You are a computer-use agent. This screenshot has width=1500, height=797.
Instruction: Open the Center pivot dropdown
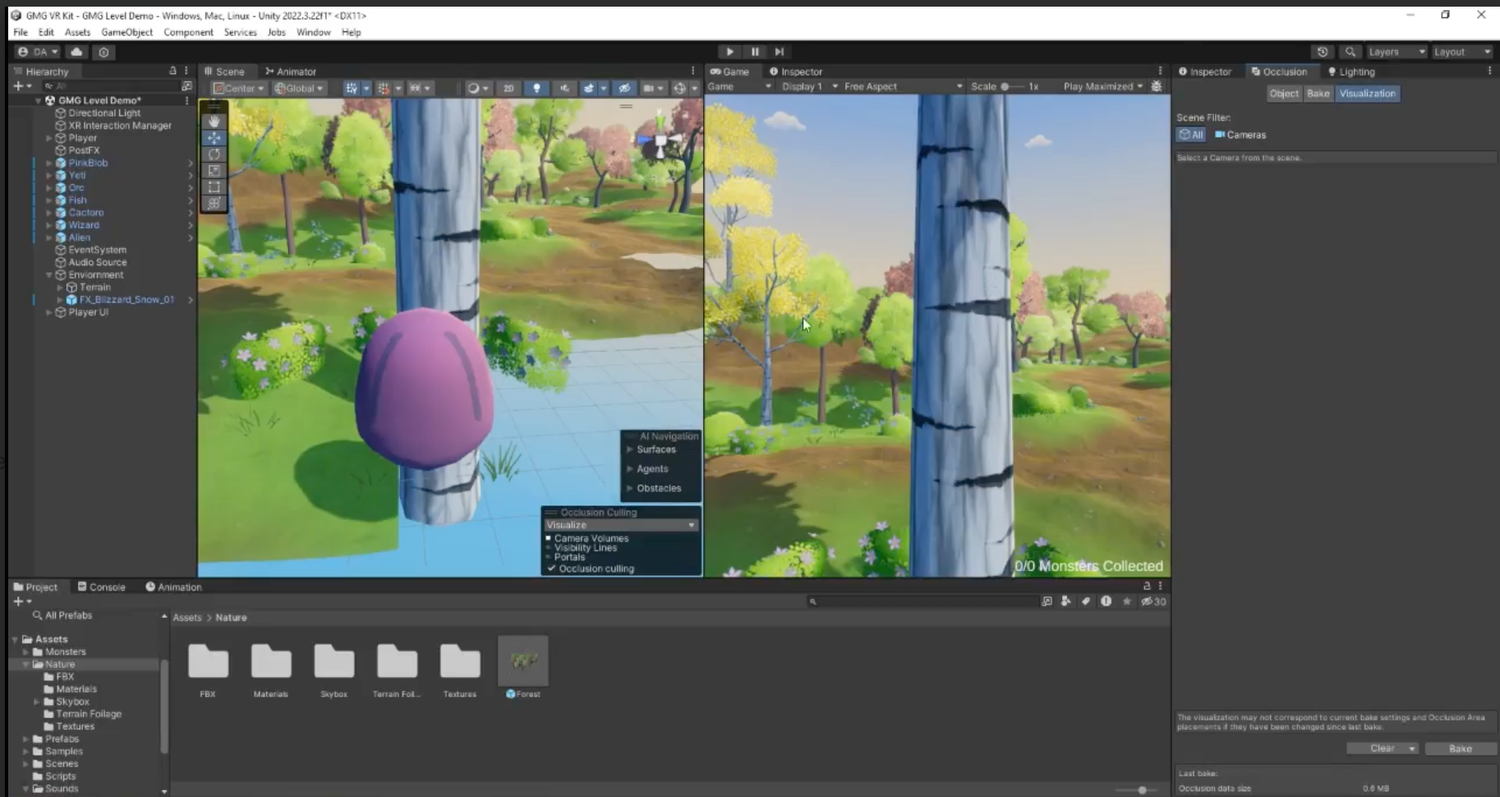239,88
